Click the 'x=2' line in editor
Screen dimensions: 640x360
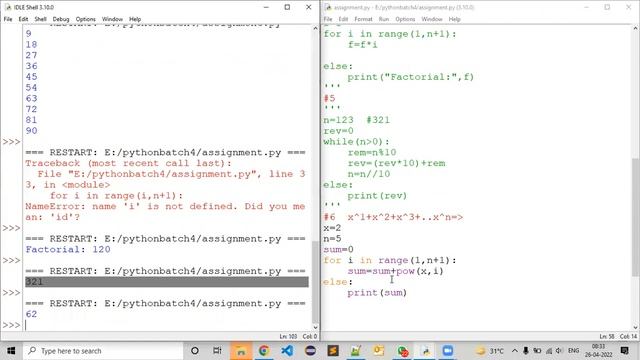(x=332, y=228)
